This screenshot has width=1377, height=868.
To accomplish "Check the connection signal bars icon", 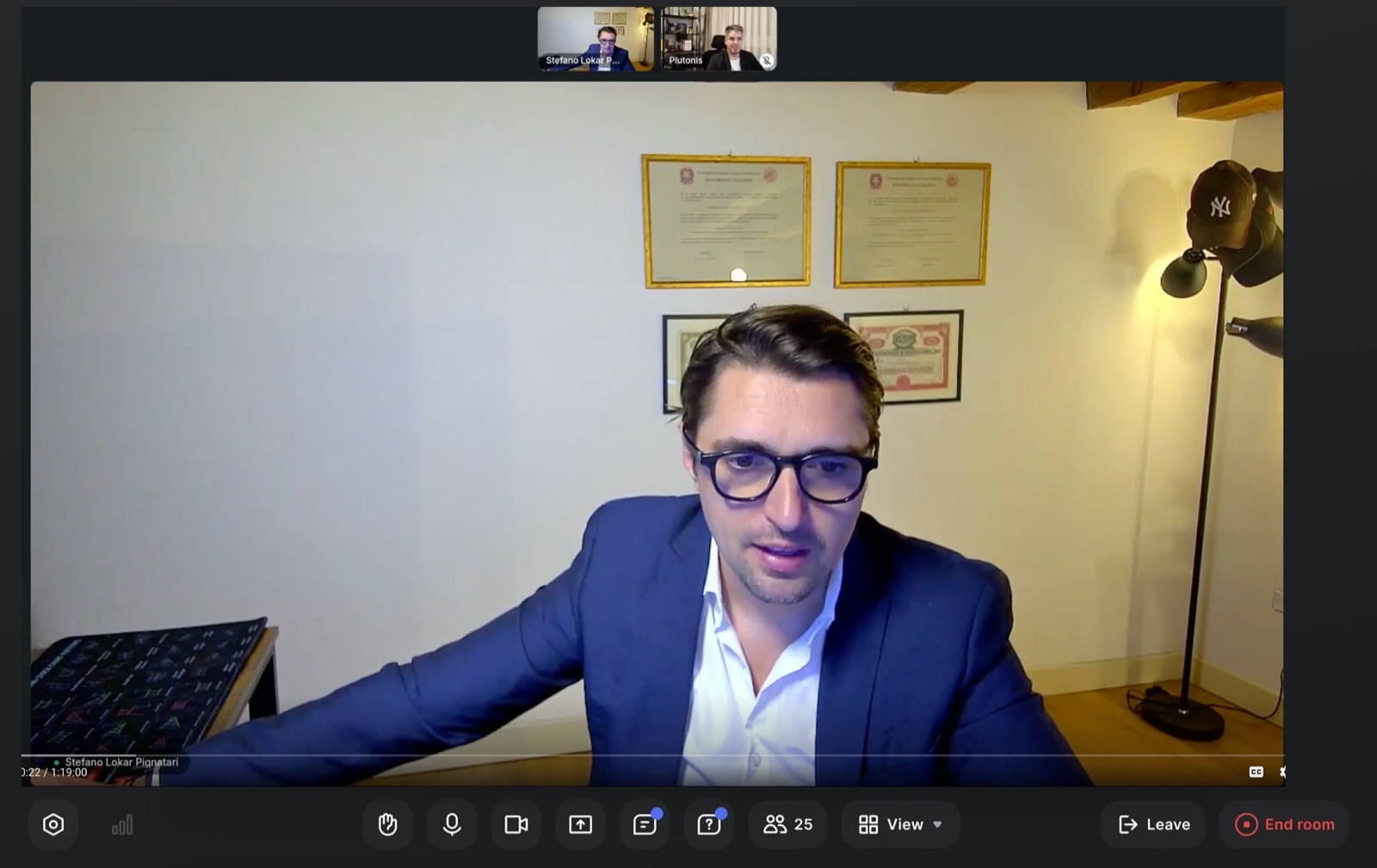I will (x=122, y=825).
